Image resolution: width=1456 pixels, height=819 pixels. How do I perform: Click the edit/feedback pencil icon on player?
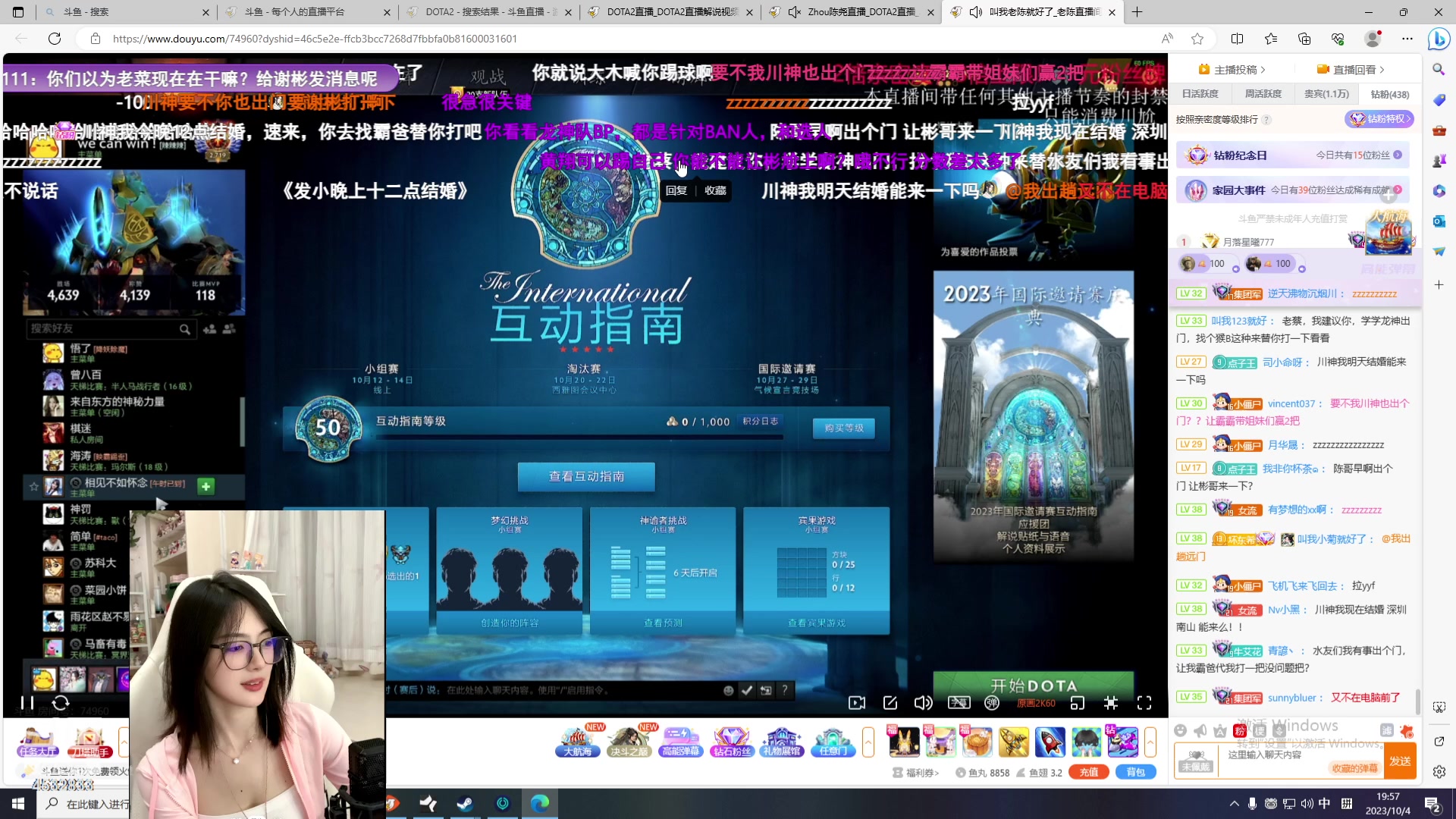click(890, 703)
